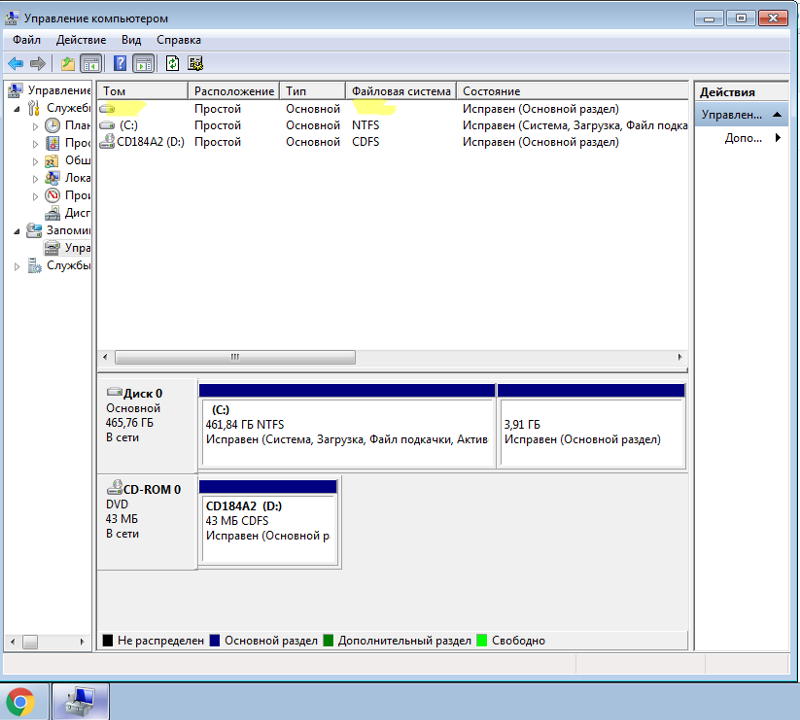Screen dimensions: 800x720
Task: Click NTFS in the (C:) row
Action: 365,125
